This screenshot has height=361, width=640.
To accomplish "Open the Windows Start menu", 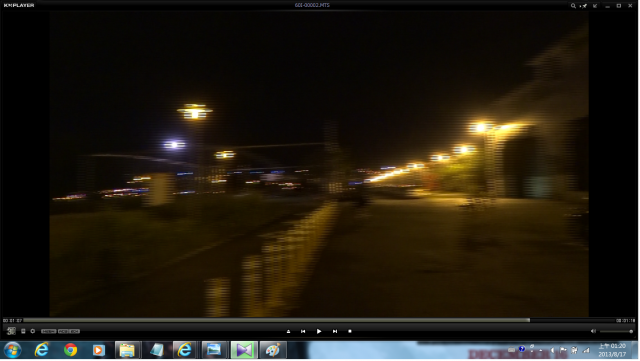I will (x=13, y=350).
